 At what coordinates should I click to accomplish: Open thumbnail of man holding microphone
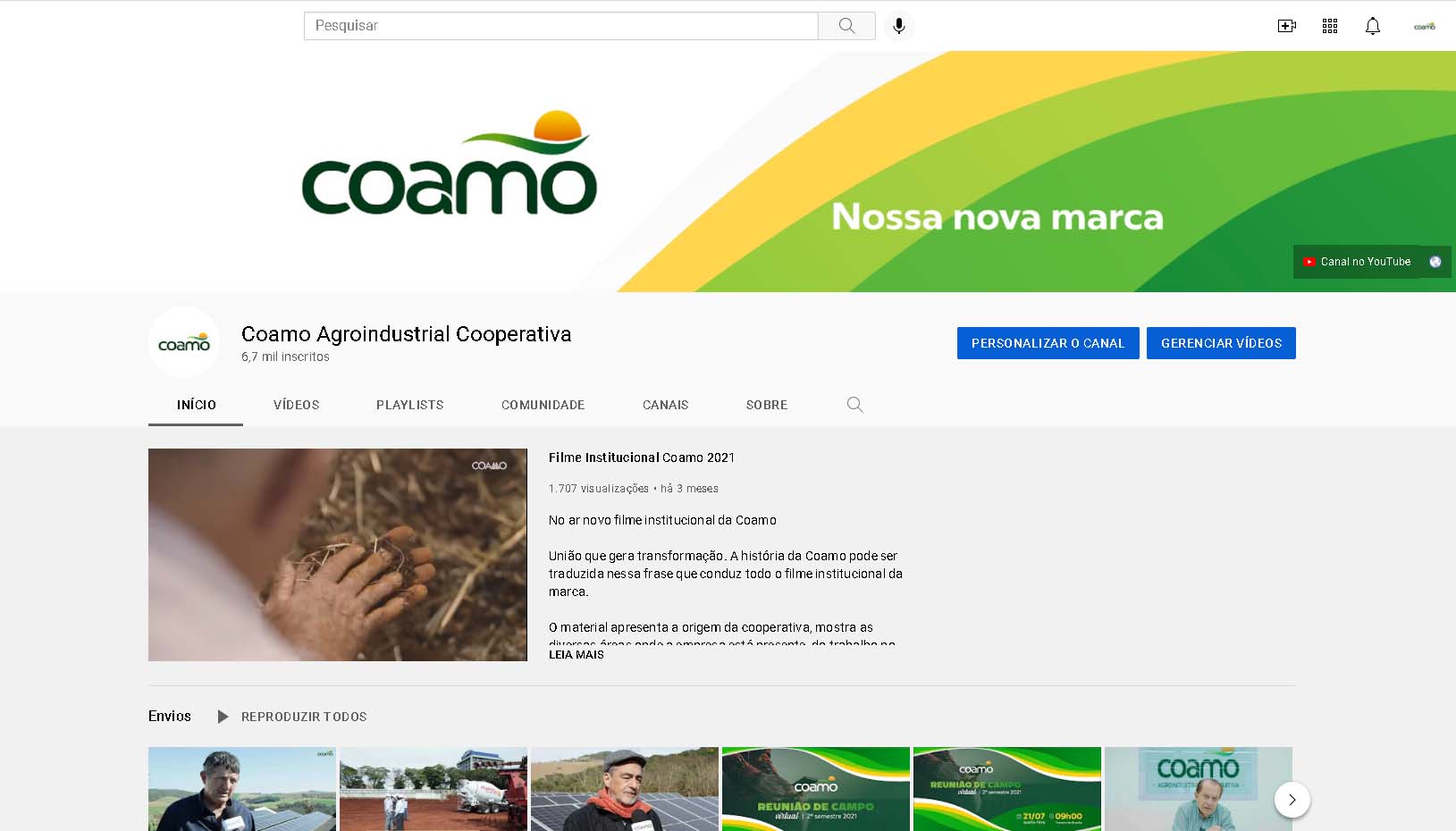[242, 789]
